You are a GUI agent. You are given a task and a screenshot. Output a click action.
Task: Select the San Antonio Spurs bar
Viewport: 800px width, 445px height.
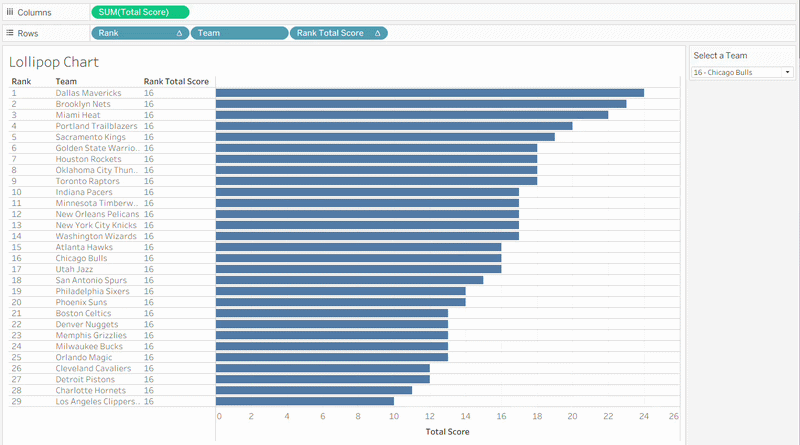coord(349,281)
